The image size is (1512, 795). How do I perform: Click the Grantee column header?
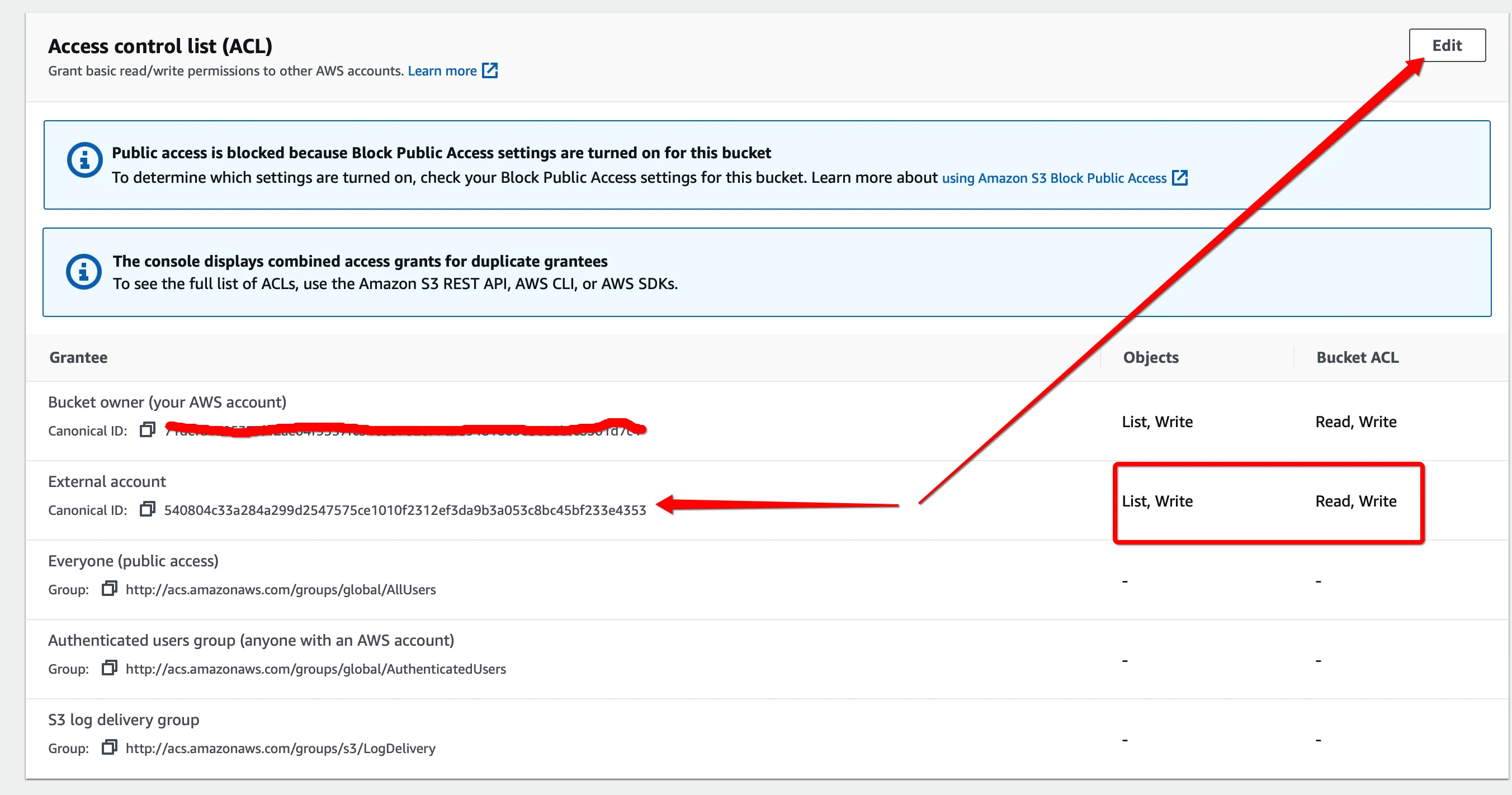[x=78, y=357]
